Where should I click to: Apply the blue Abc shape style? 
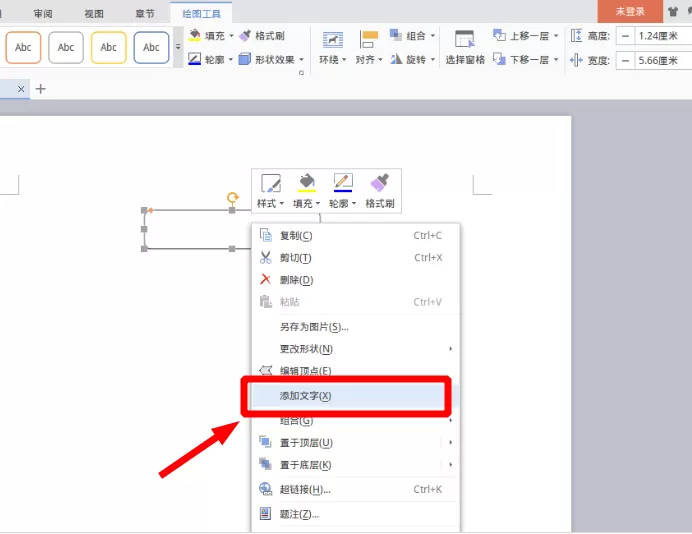[x=151, y=47]
